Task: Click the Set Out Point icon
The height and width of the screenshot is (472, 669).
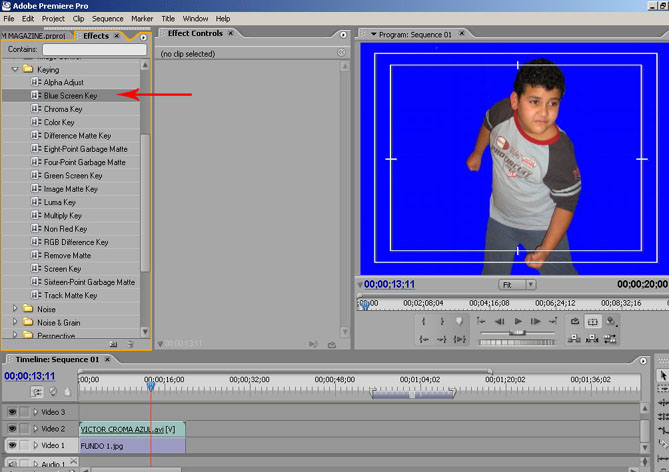Action: pyautogui.click(x=442, y=321)
